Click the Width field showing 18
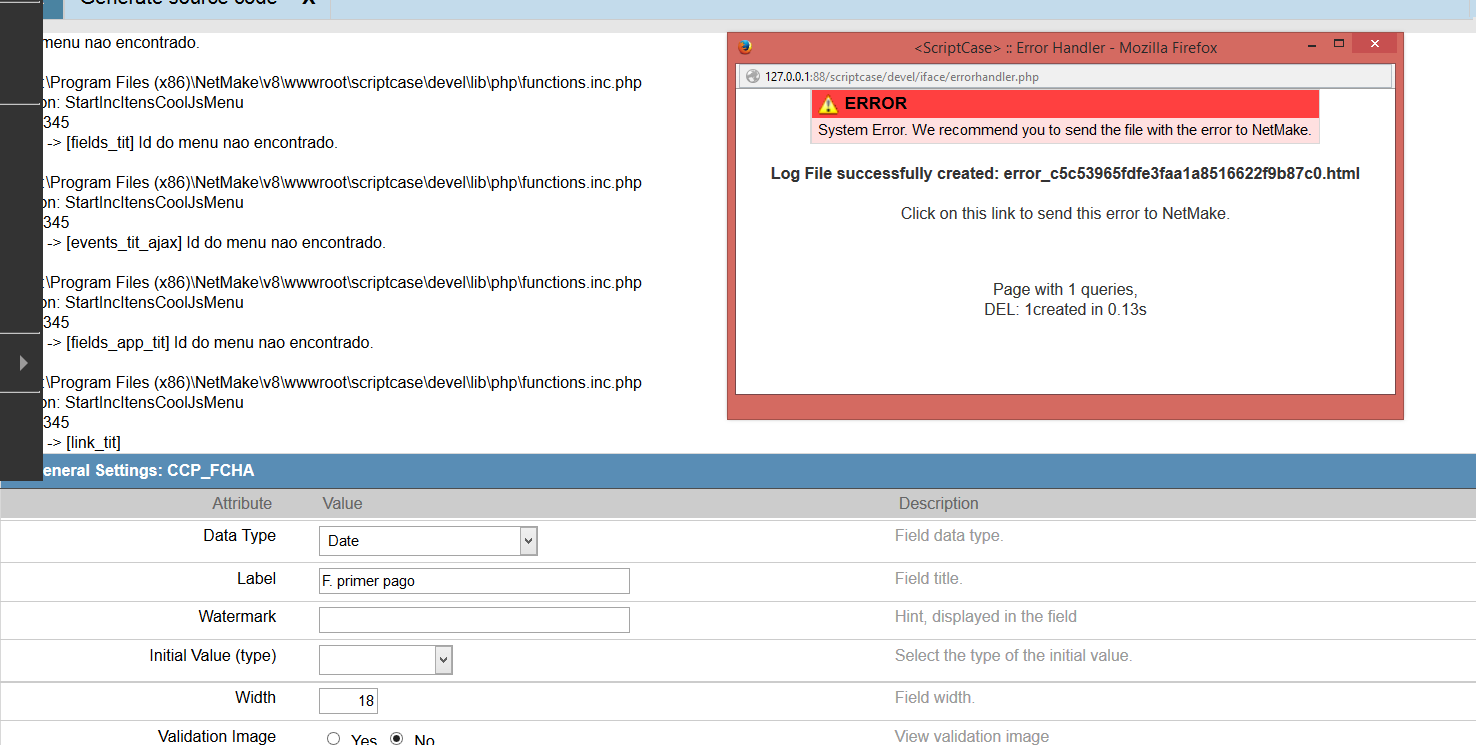Screen dimensions: 1476x745 click(x=348, y=701)
